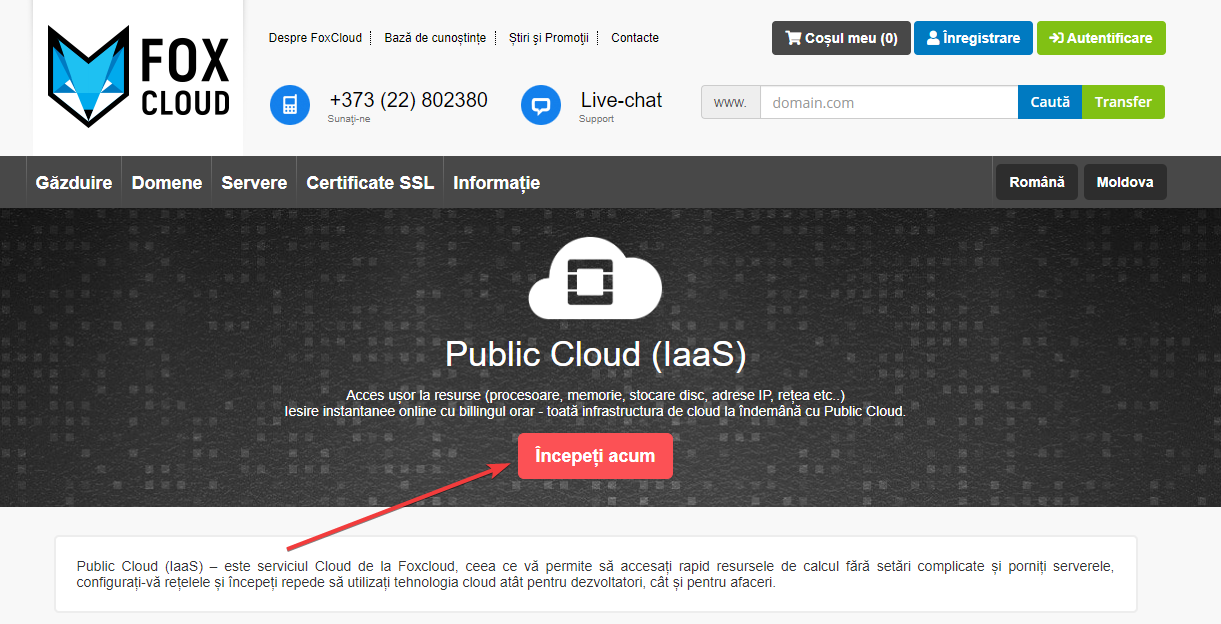Expand the Moldova region selector
The height and width of the screenshot is (624, 1221).
(1125, 183)
